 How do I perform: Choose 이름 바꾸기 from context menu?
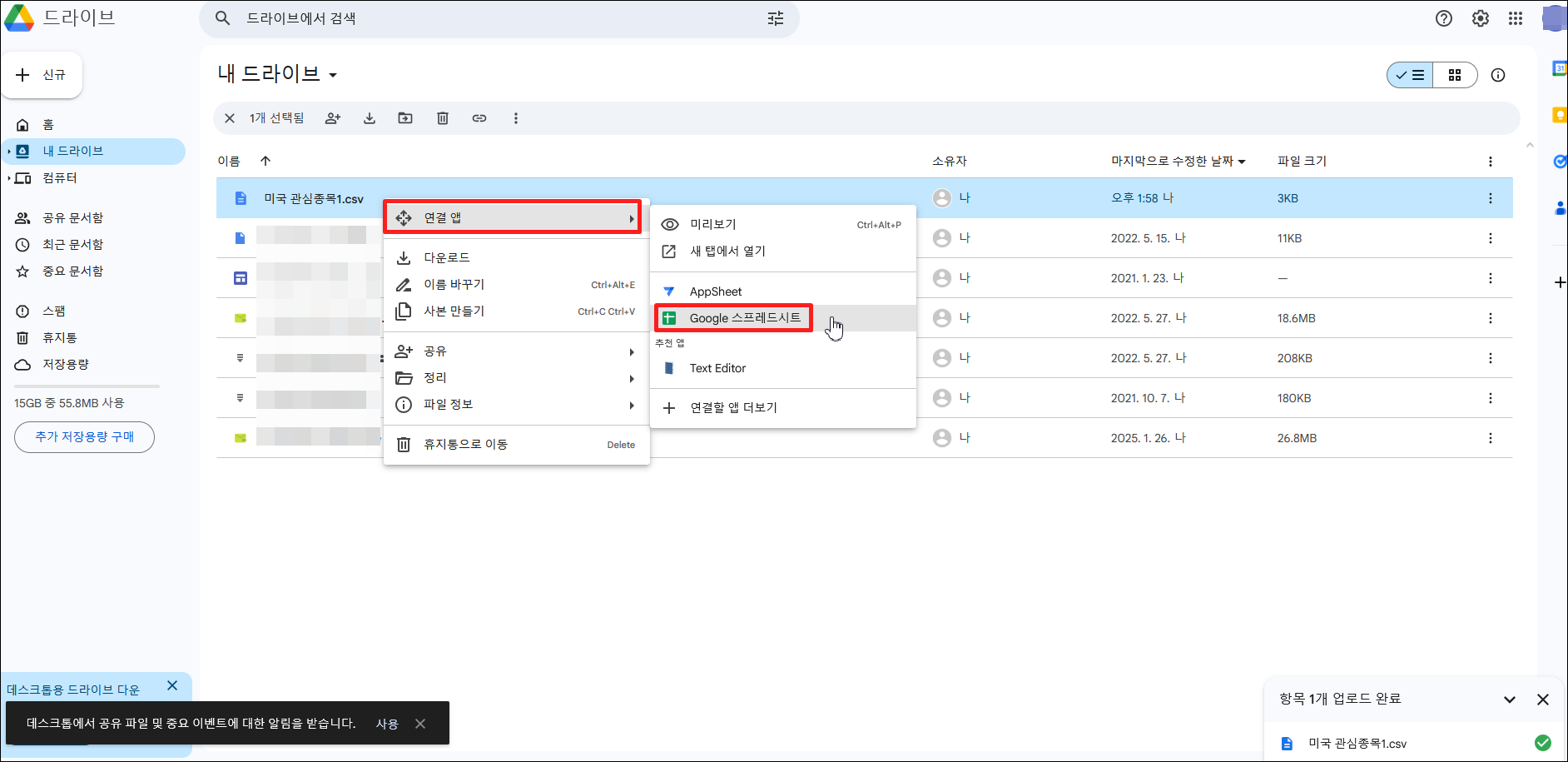tap(516, 285)
